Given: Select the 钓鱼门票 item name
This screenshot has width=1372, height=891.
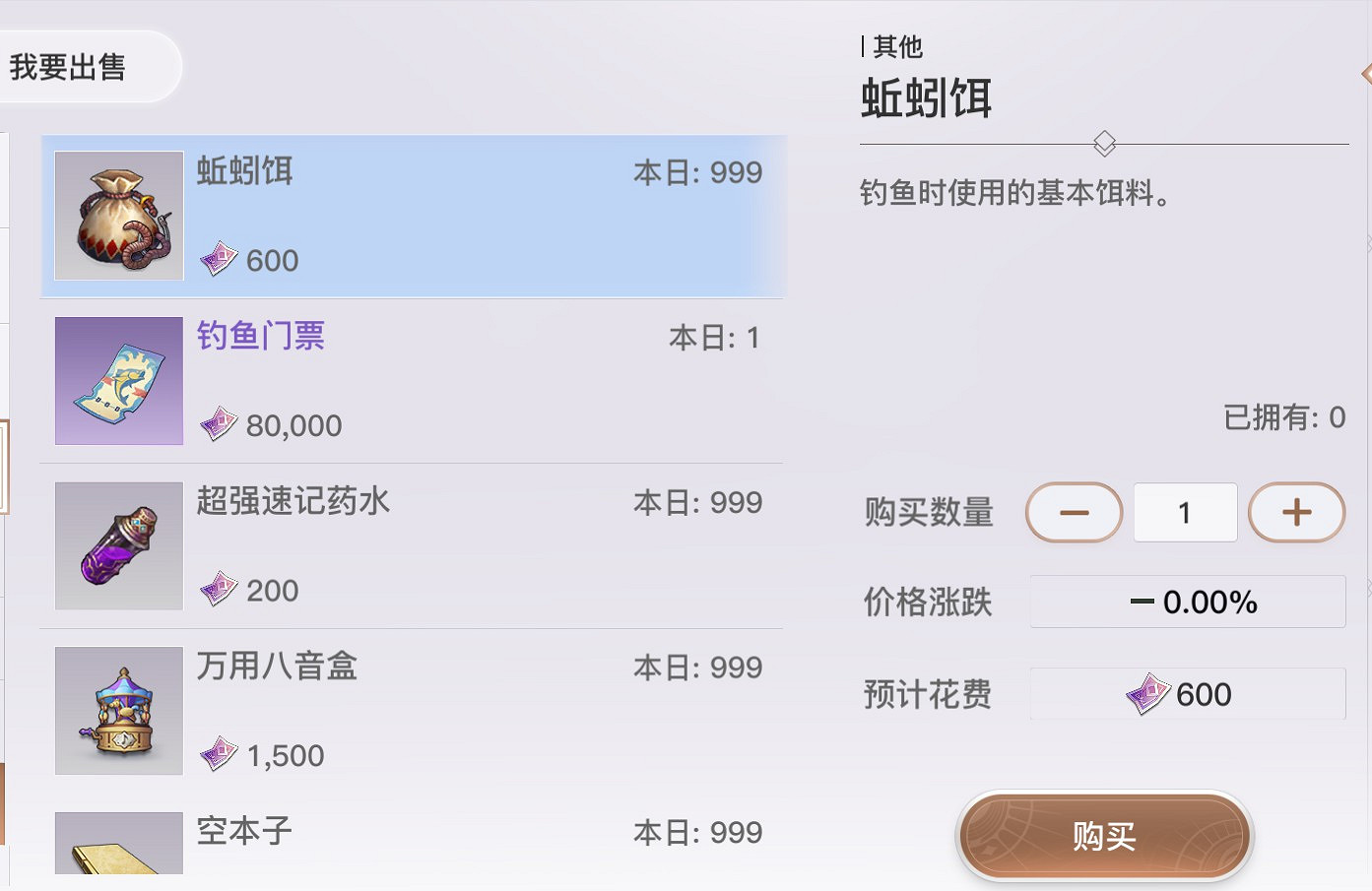Looking at the screenshot, I should (x=261, y=337).
